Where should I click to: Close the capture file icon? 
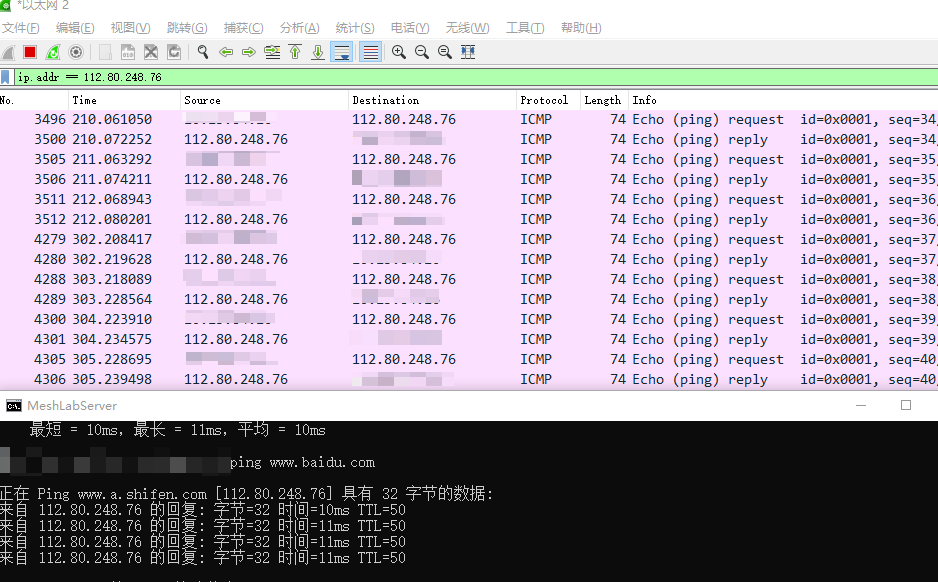(151, 53)
